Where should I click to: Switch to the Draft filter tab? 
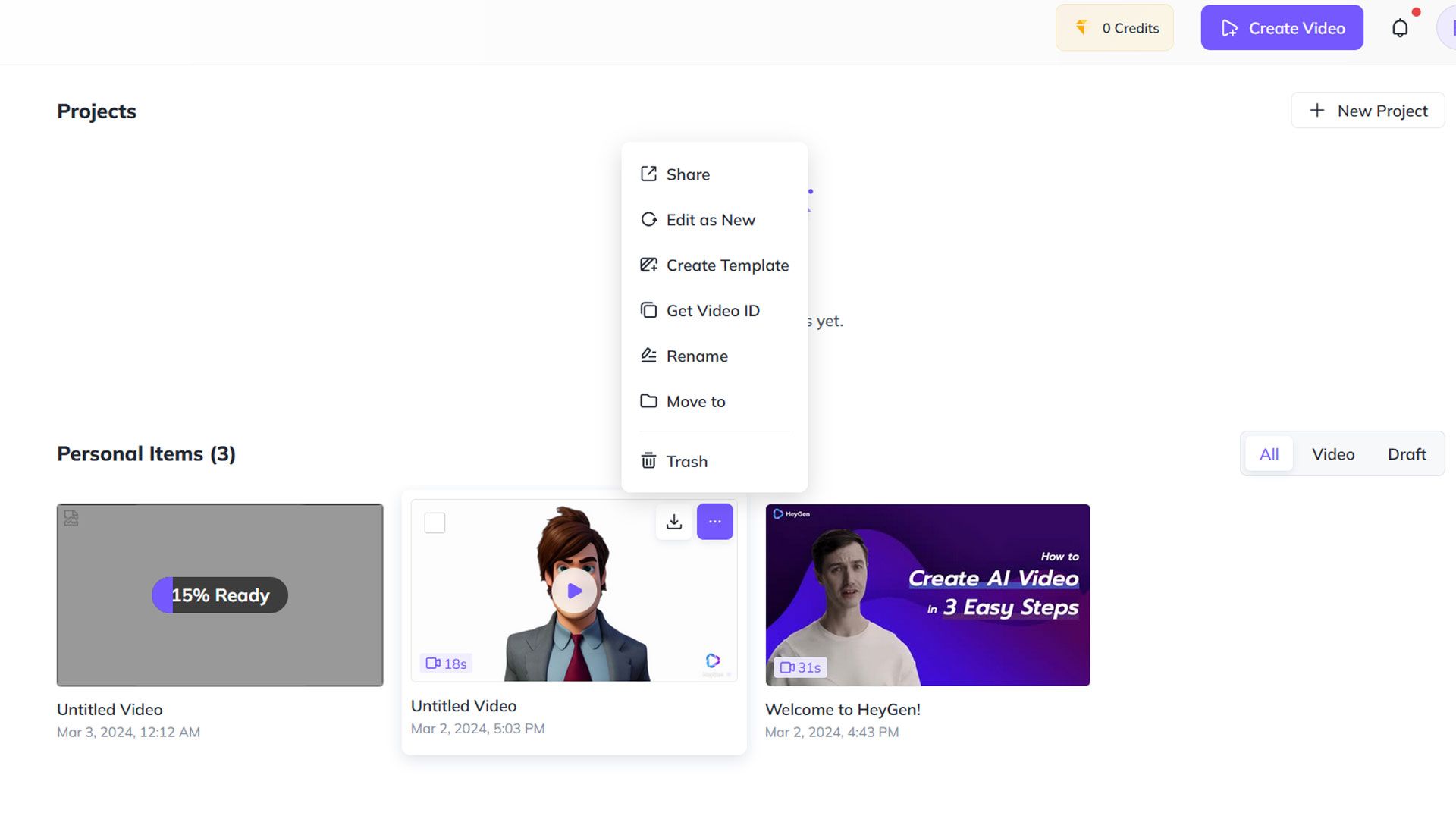coord(1406,454)
